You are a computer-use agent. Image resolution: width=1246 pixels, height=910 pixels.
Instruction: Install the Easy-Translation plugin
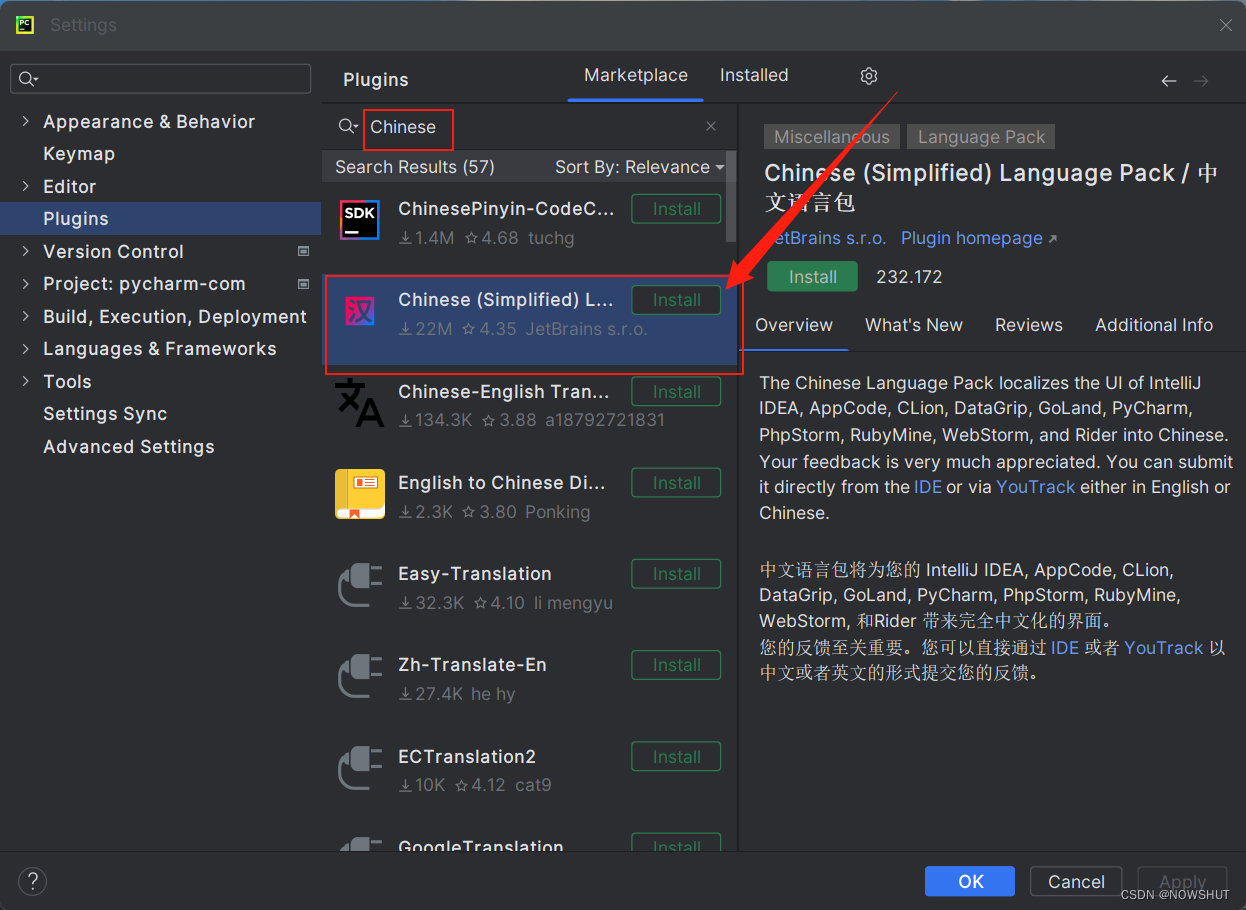coord(676,574)
